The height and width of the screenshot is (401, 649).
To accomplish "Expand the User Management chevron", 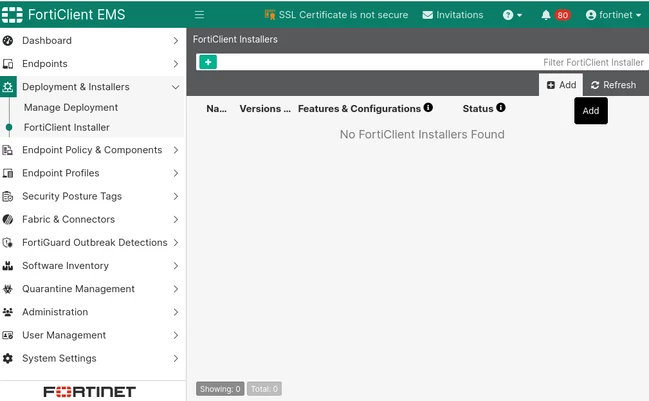I will (x=175, y=335).
